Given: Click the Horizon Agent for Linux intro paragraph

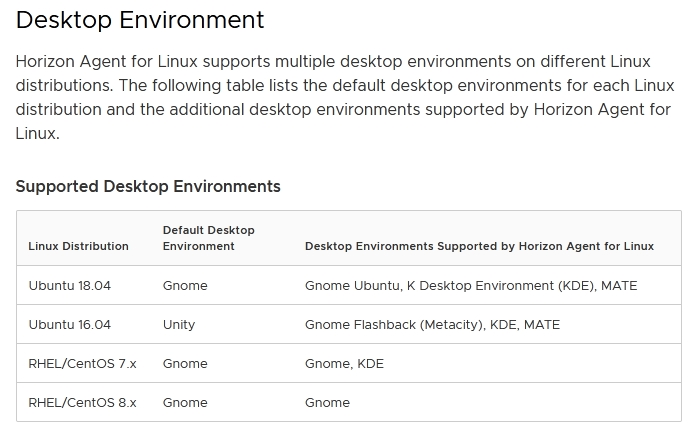Looking at the screenshot, I should pyautogui.click(x=345, y=97).
